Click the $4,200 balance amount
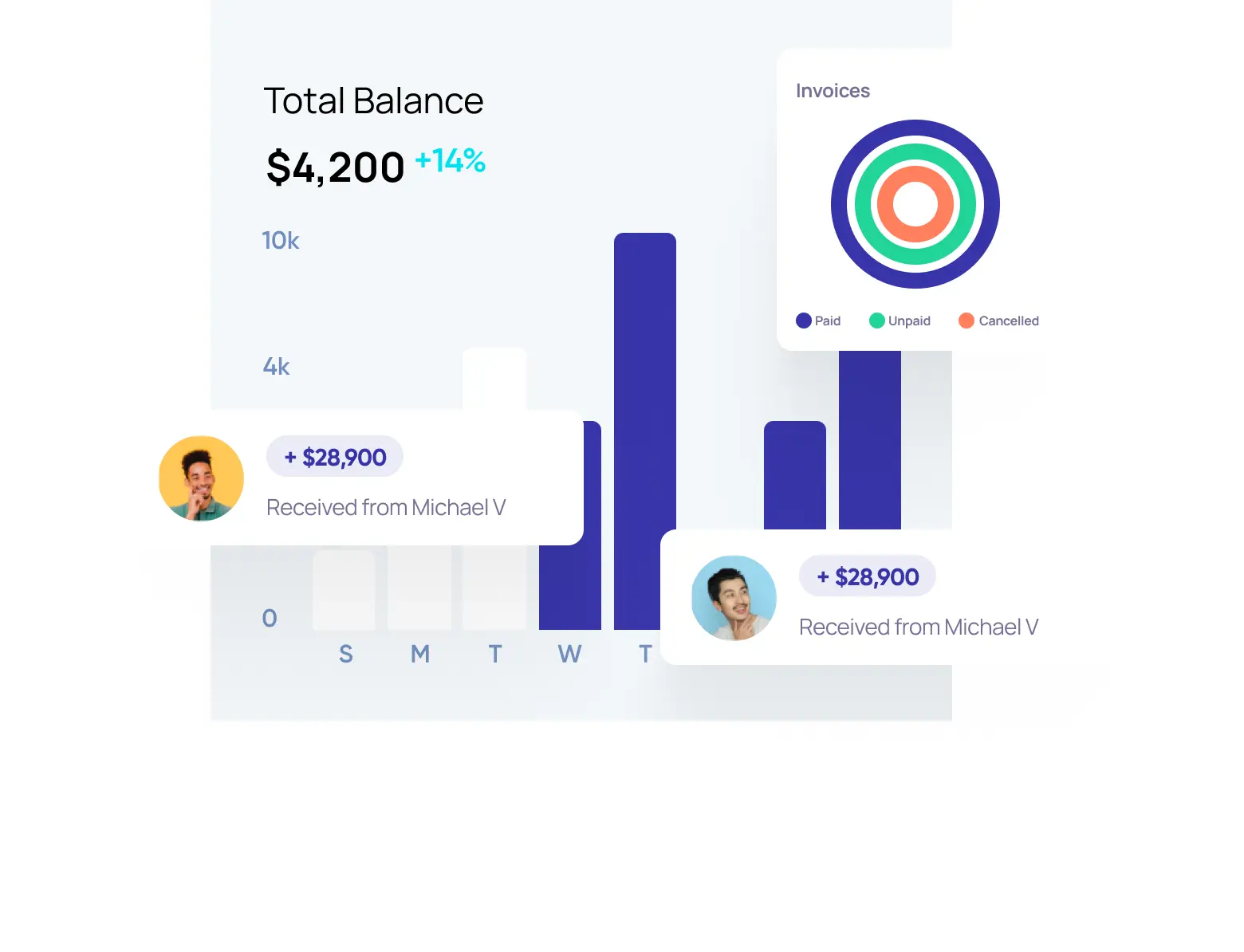 point(336,167)
